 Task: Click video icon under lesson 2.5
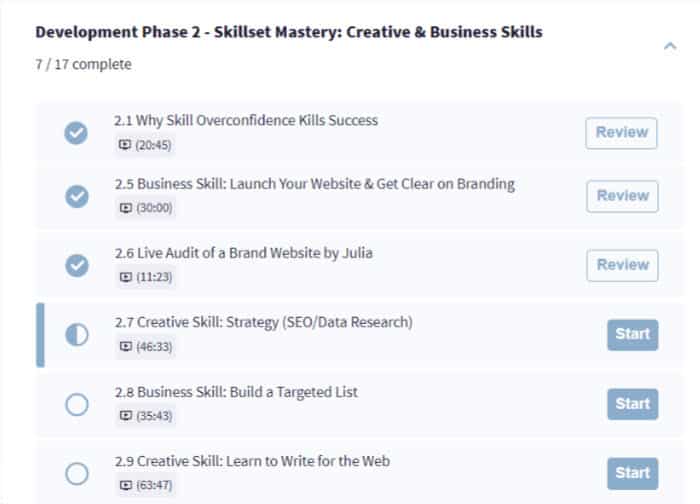pyautogui.click(x=125, y=208)
